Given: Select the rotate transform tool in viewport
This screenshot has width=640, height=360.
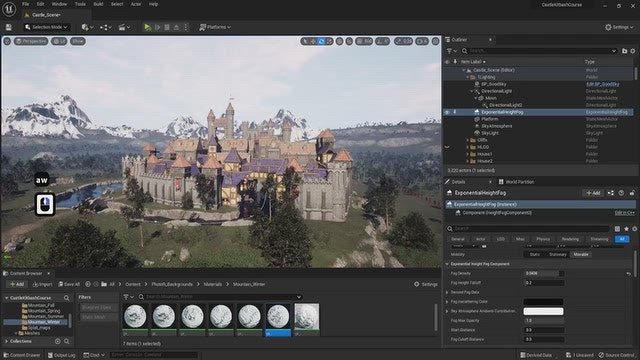Looking at the screenshot, I should pyautogui.click(x=321, y=41).
